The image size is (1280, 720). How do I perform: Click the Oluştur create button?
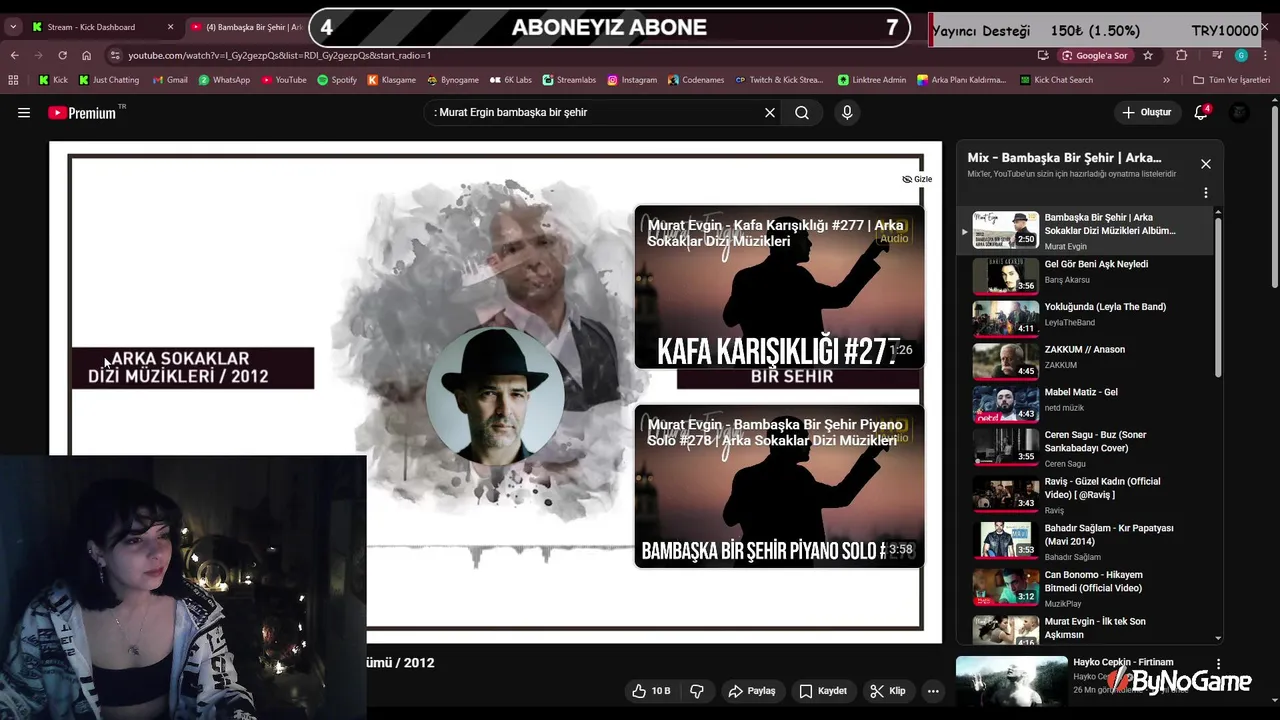[1146, 113]
